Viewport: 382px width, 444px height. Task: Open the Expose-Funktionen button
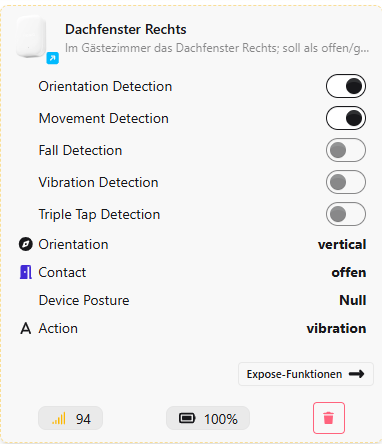tap(306, 374)
